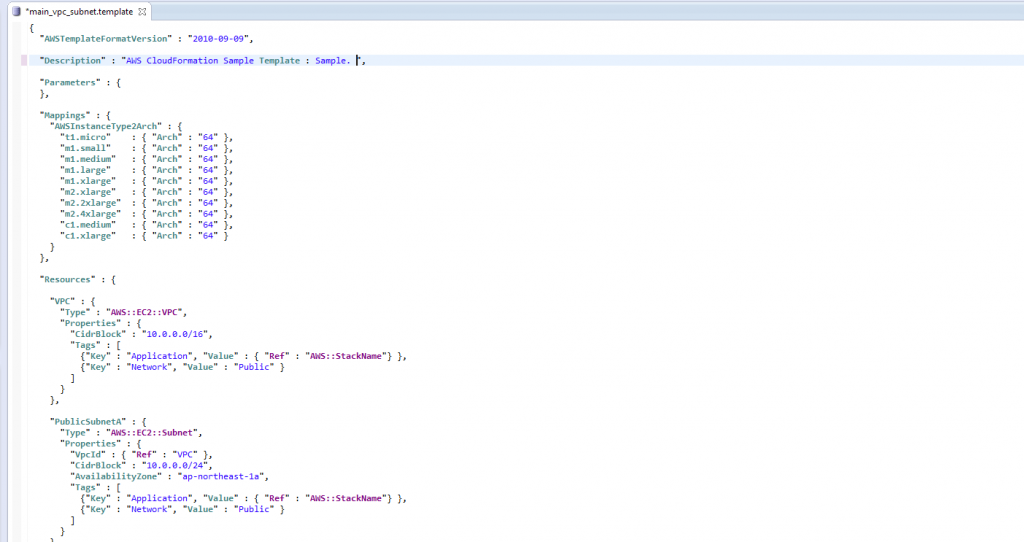Click the "AWSTemplateFormatVersion" key text
Viewport: 1024px width, 542px height.
(106, 39)
